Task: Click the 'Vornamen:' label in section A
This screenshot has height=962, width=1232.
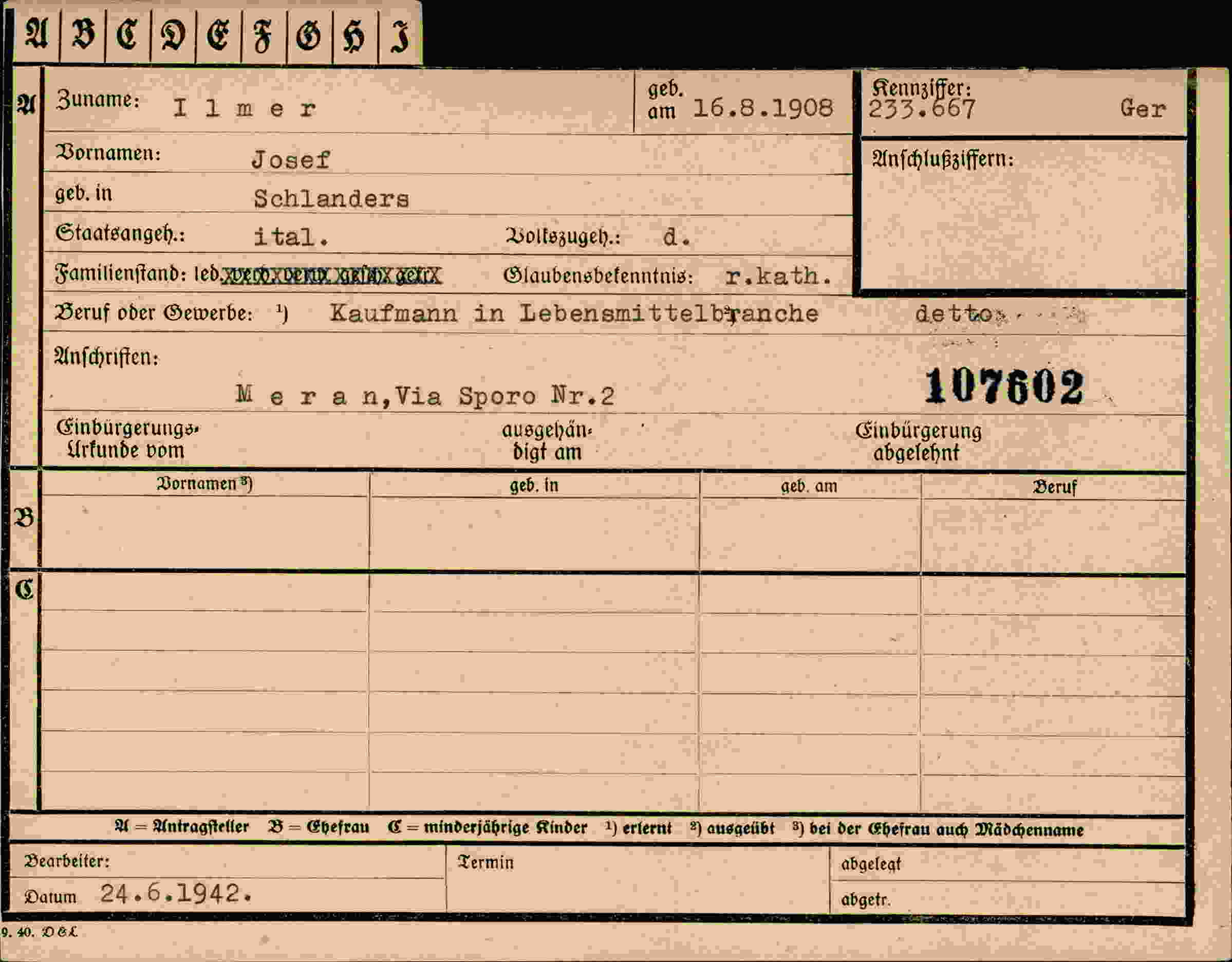Action: pyautogui.click(x=108, y=153)
